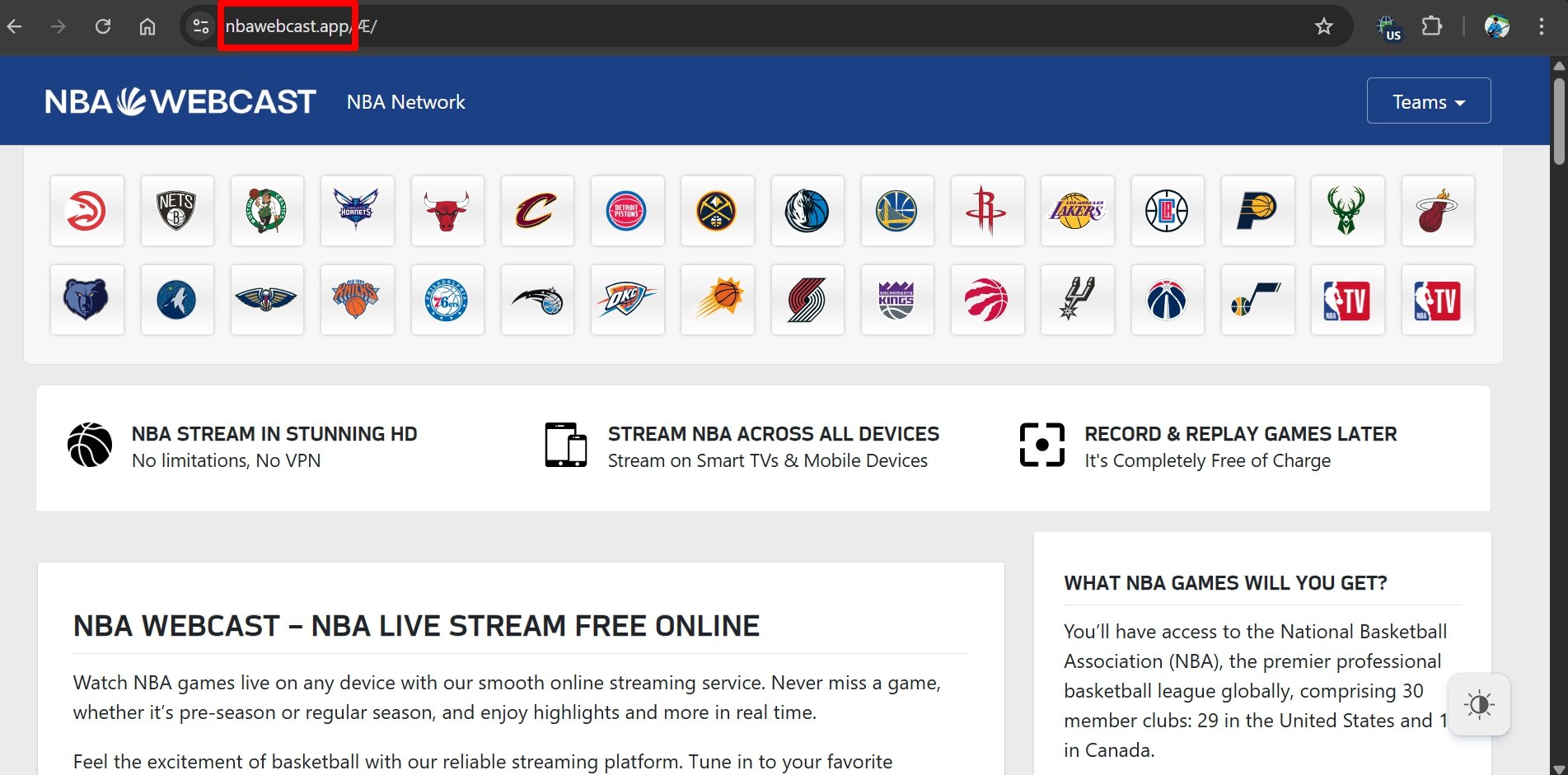
Task: Click the Boston Celtics logo
Action: (x=267, y=211)
